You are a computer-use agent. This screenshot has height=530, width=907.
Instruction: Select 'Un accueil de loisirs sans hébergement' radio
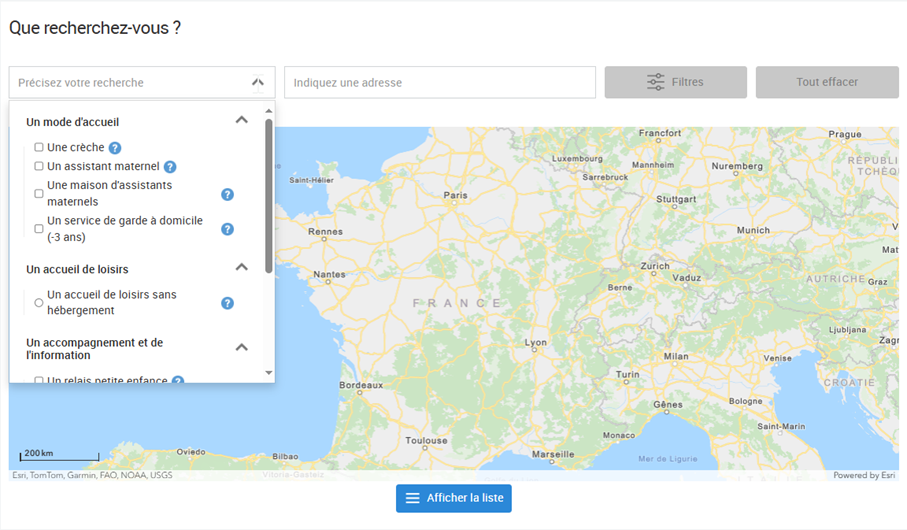click(x=39, y=303)
